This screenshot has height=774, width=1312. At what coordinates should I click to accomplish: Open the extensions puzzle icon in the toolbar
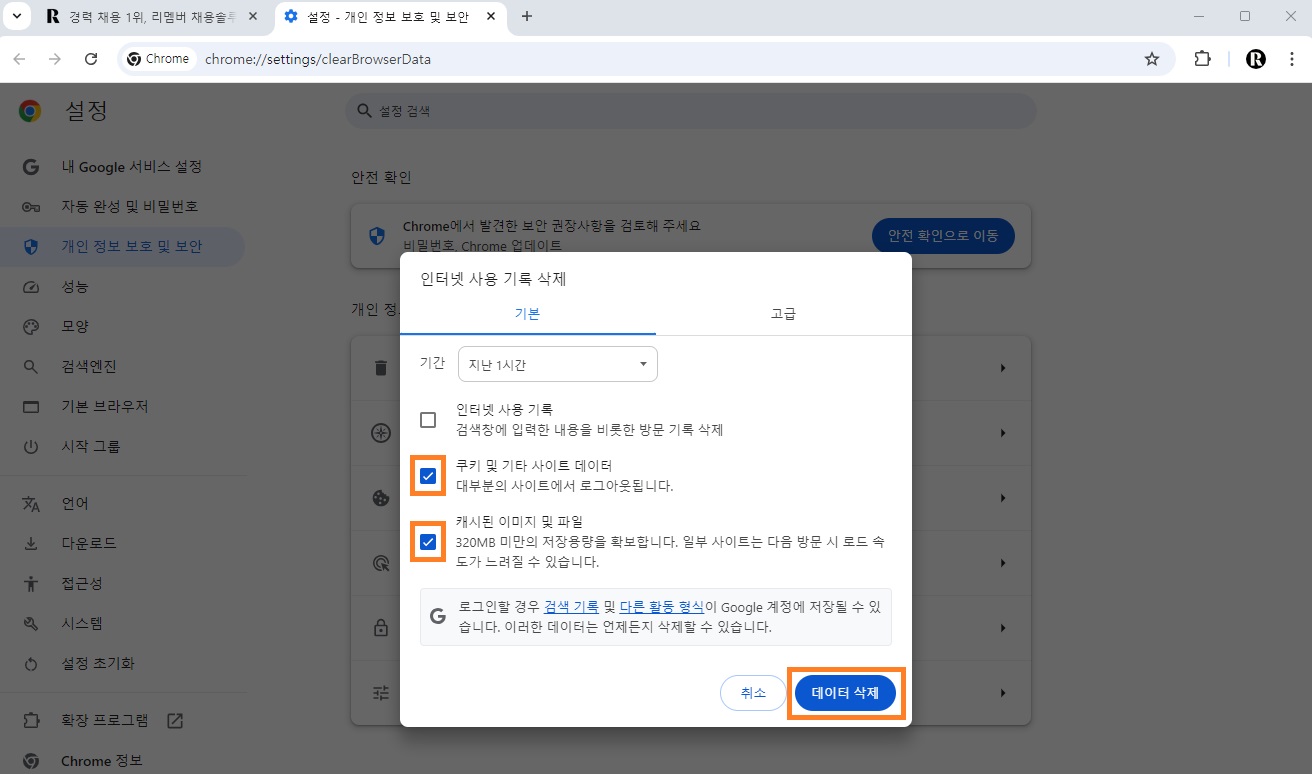[1203, 59]
